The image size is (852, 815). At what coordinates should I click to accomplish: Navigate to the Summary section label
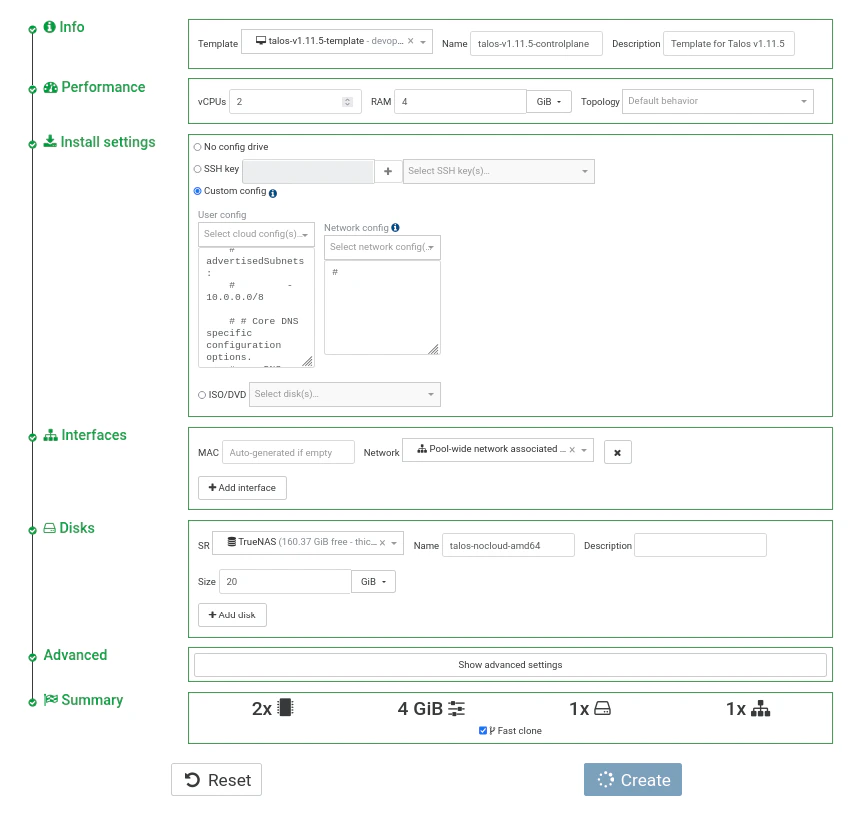point(90,700)
